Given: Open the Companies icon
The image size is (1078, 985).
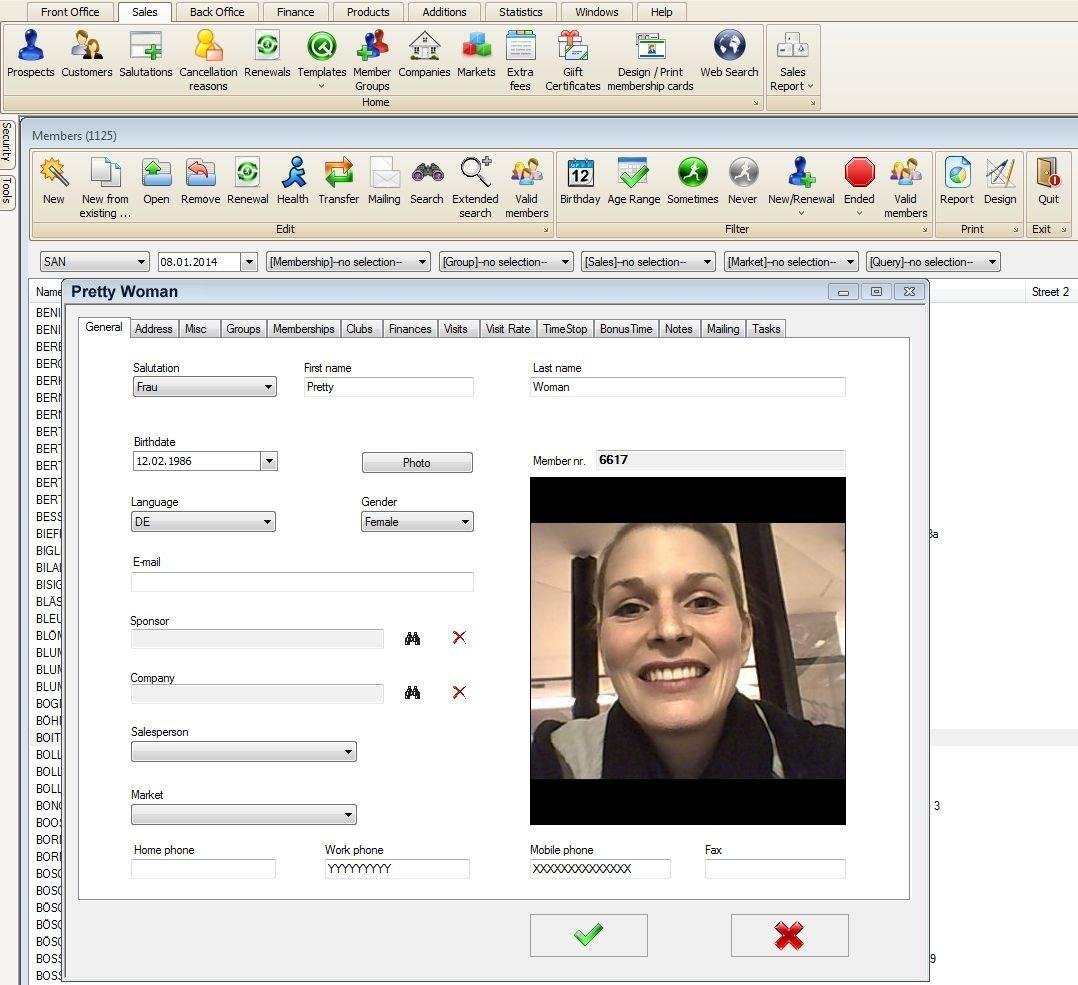Looking at the screenshot, I should [424, 54].
